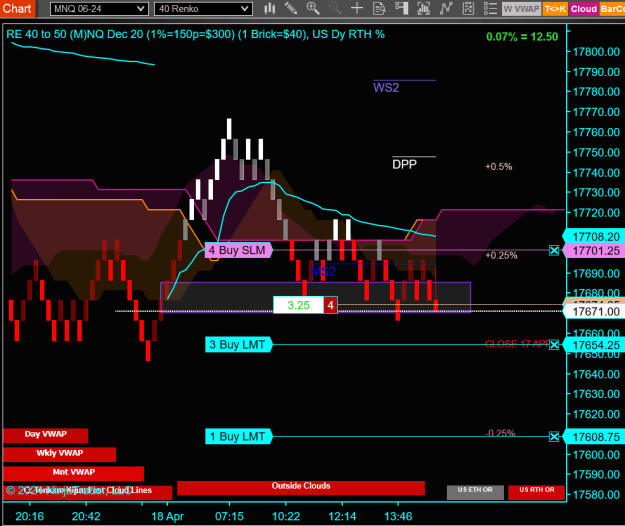Select the 1 Buy LMT order label

pyautogui.click(x=238, y=437)
